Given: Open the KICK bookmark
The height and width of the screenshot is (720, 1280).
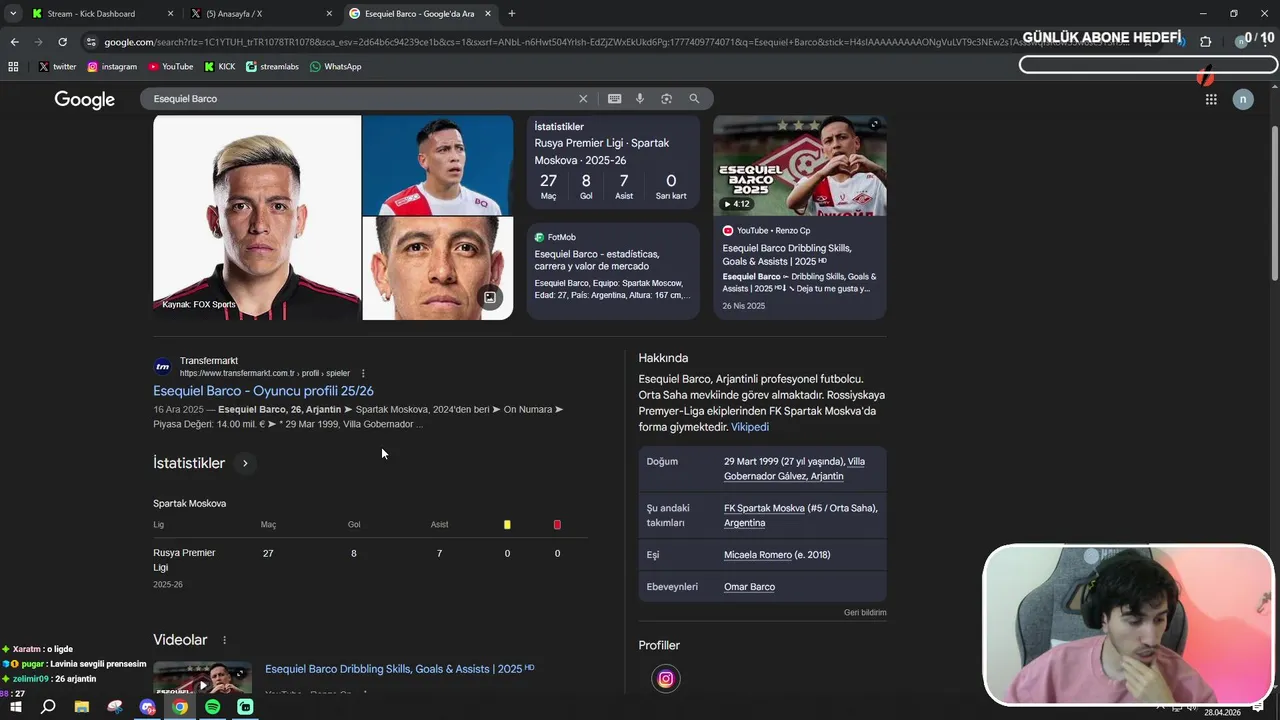Looking at the screenshot, I should (x=220, y=67).
